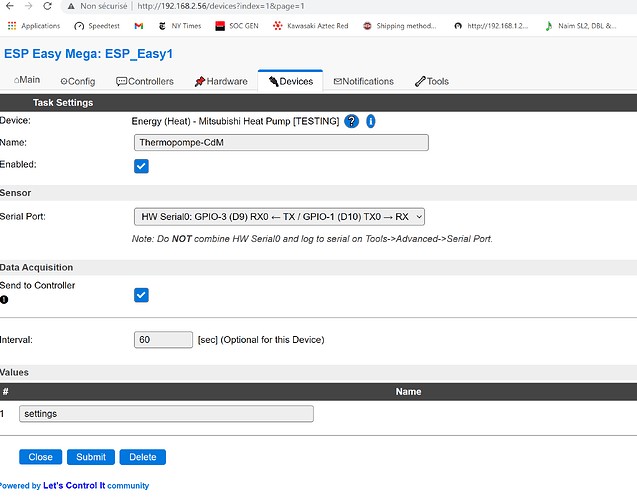Click the ESP Easy Mega: ESP_Easy1 title
Screen dimensions: 637x500
[x=89, y=54]
